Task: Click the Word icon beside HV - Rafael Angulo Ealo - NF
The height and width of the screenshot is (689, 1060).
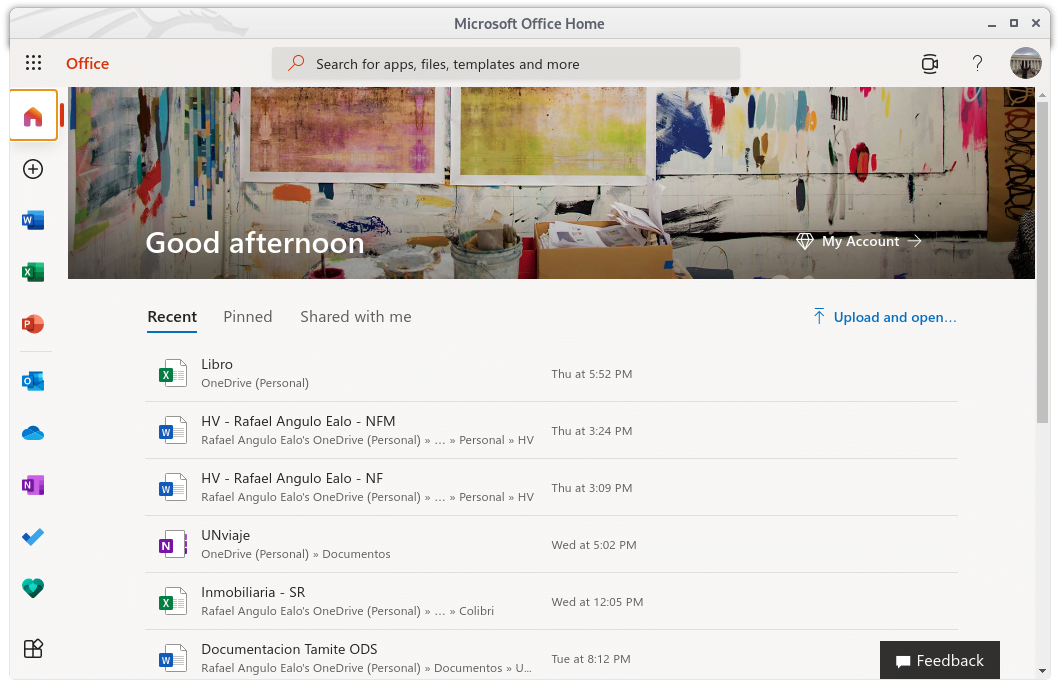Action: tap(172, 487)
